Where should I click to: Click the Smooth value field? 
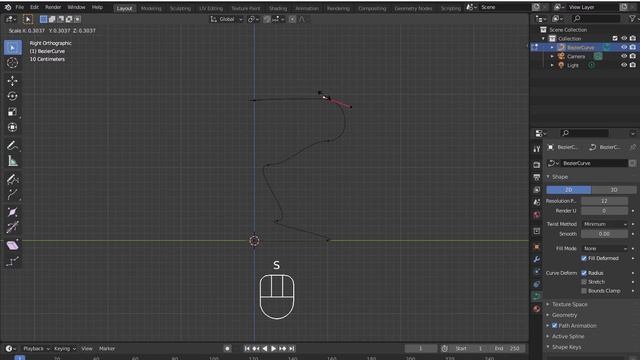coord(604,234)
